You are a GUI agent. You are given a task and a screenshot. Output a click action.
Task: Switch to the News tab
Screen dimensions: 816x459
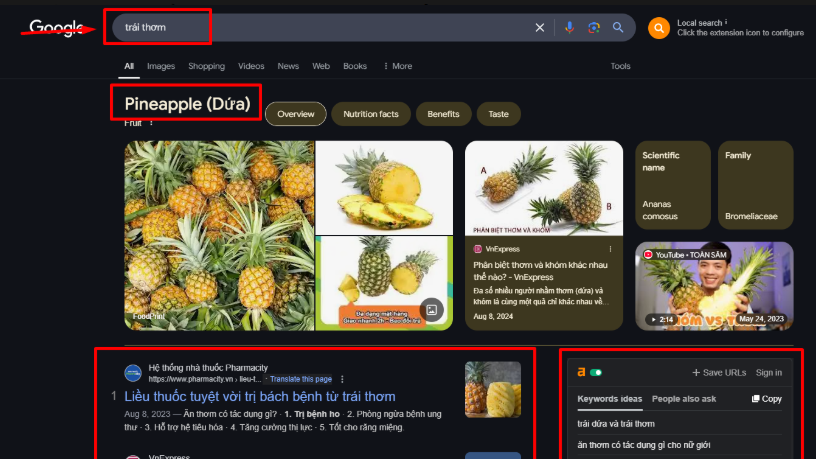288,66
